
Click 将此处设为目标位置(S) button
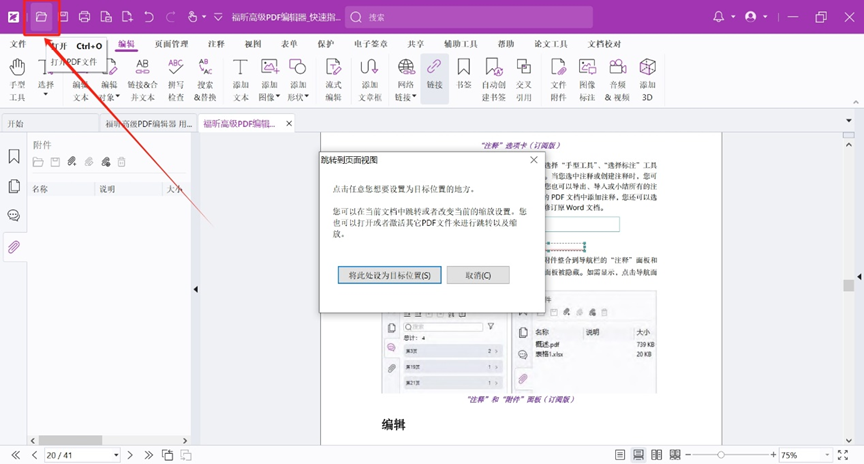[x=390, y=275]
